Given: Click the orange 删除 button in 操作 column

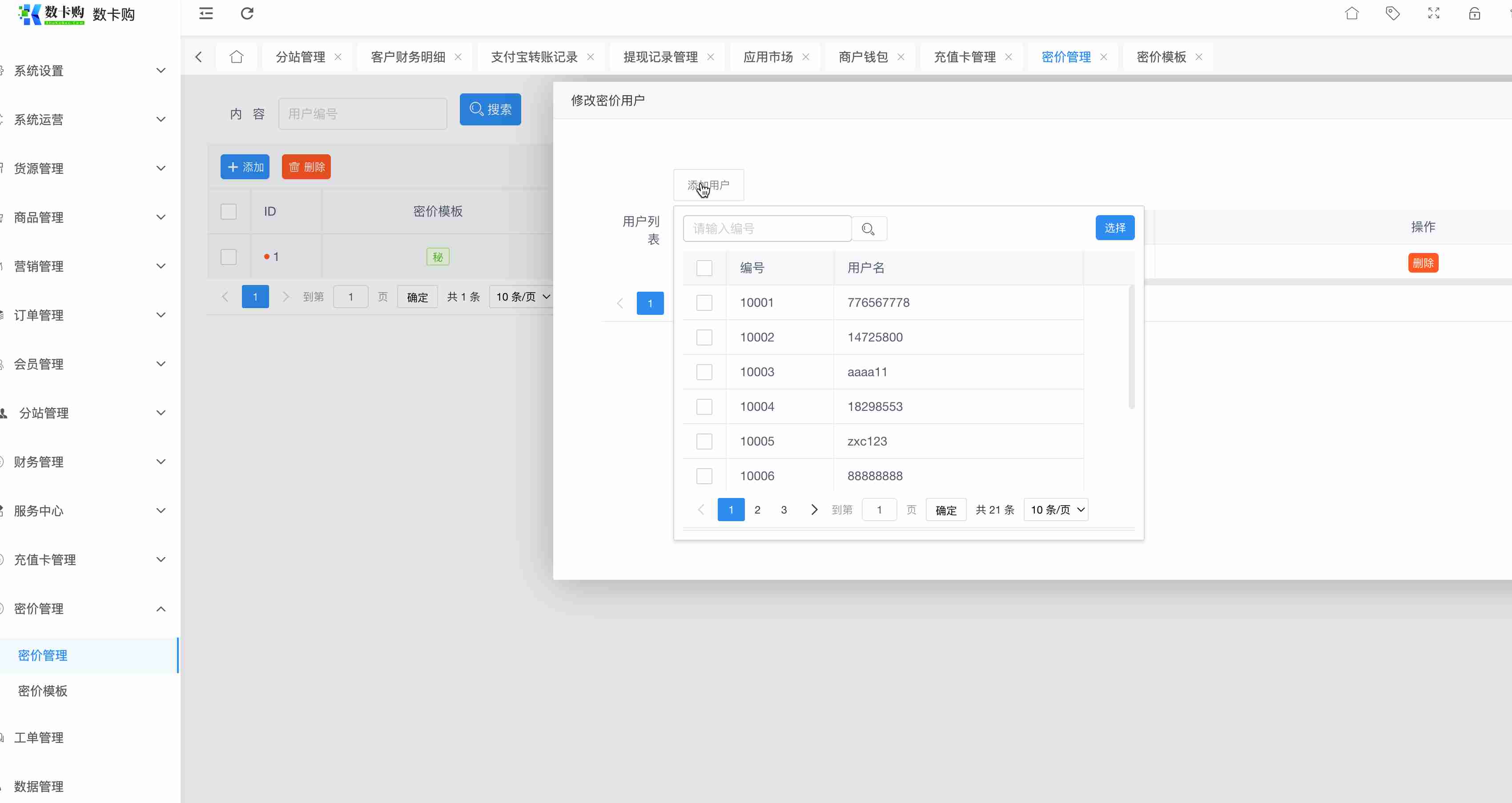Looking at the screenshot, I should tap(1423, 263).
